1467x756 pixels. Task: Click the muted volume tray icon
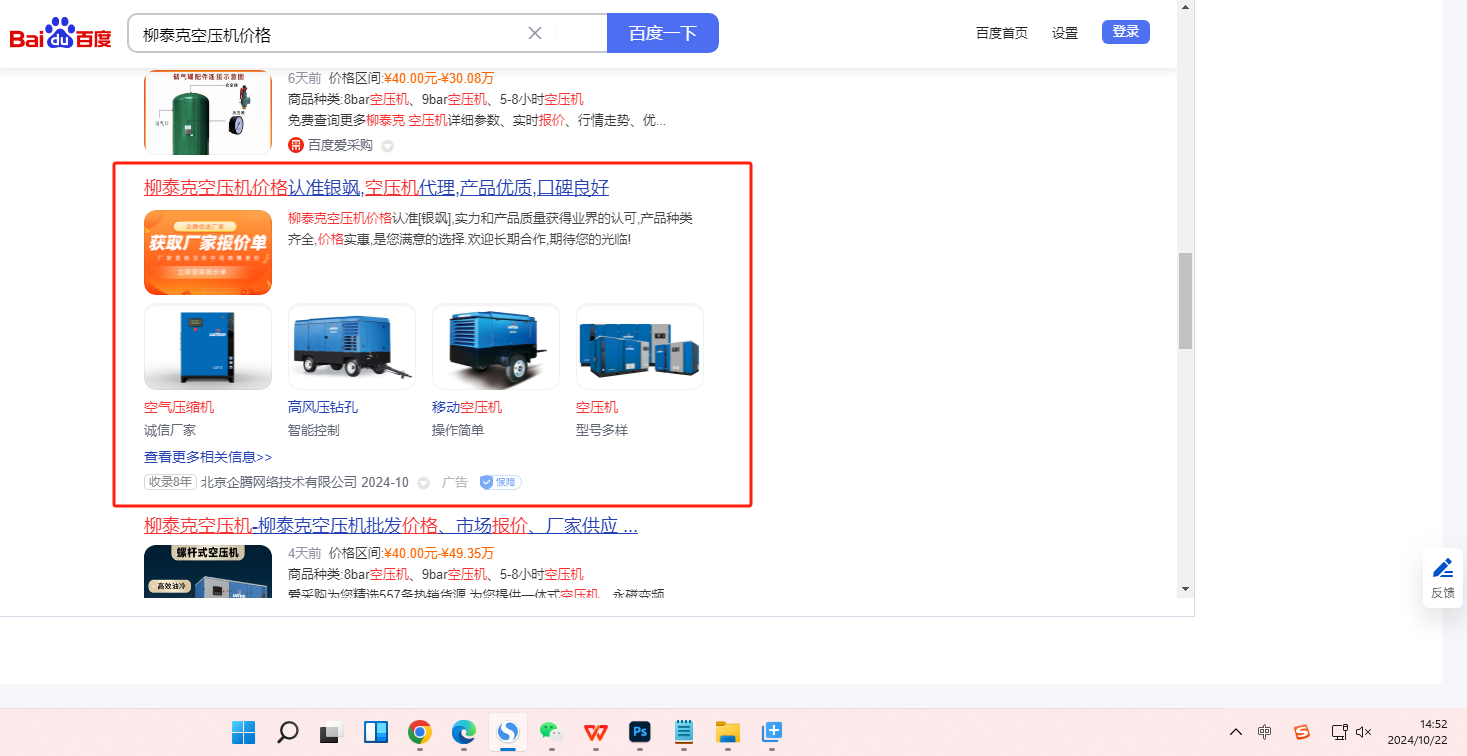coord(1363,732)
